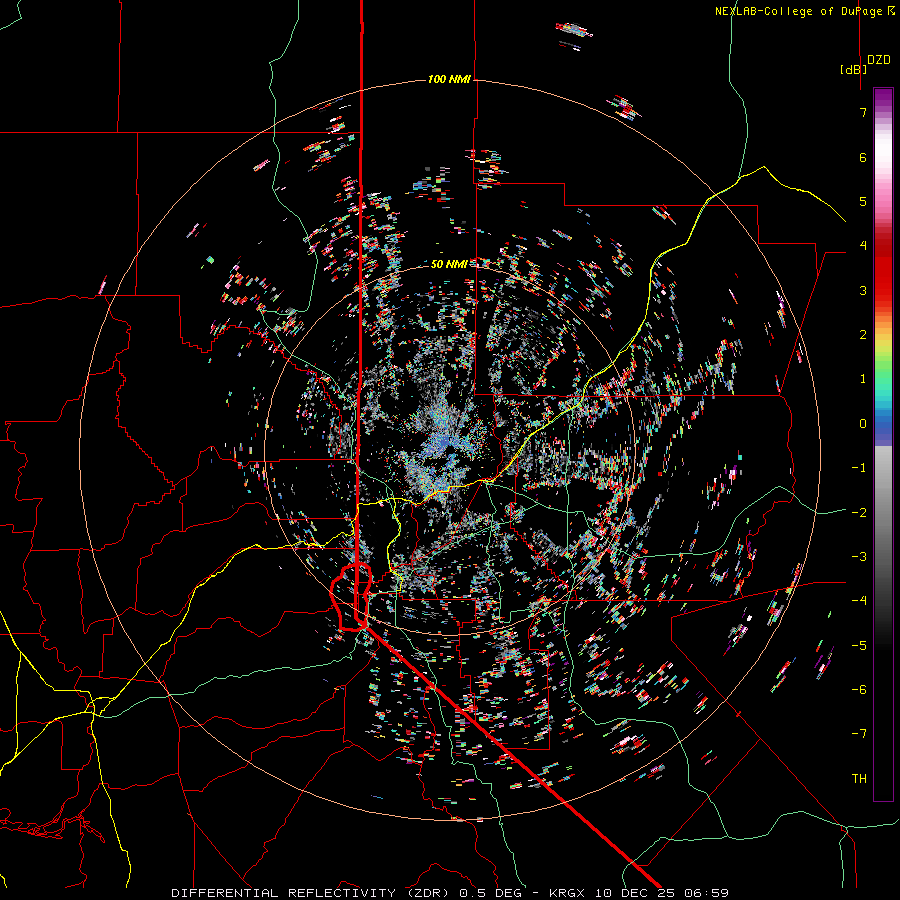The image size is (900, 900).
Task: Click the TH label on the legend
Action: pos(859,778)
